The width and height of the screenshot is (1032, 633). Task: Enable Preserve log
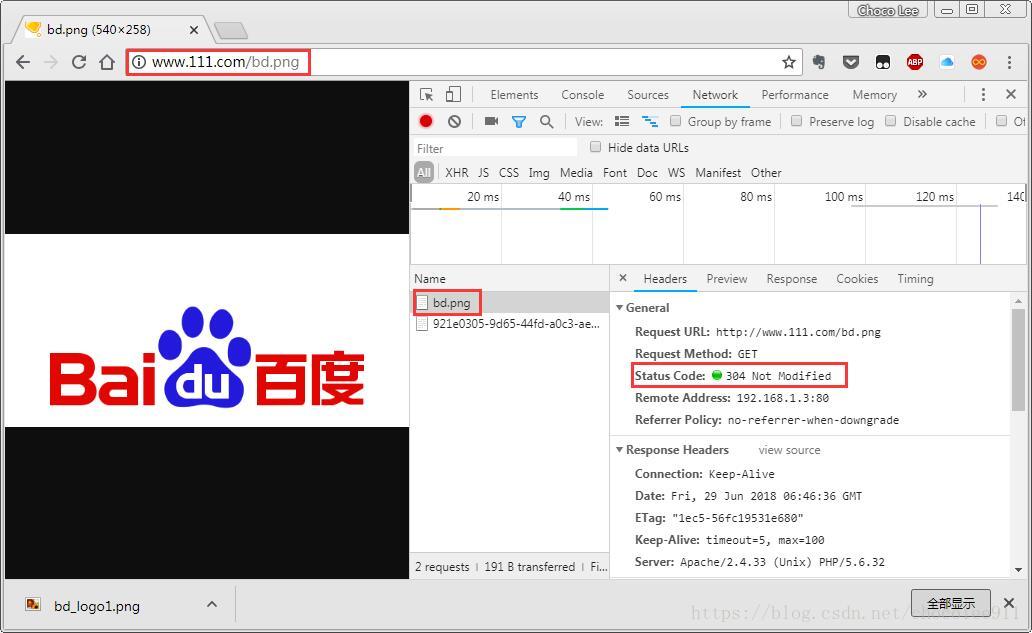796,121
